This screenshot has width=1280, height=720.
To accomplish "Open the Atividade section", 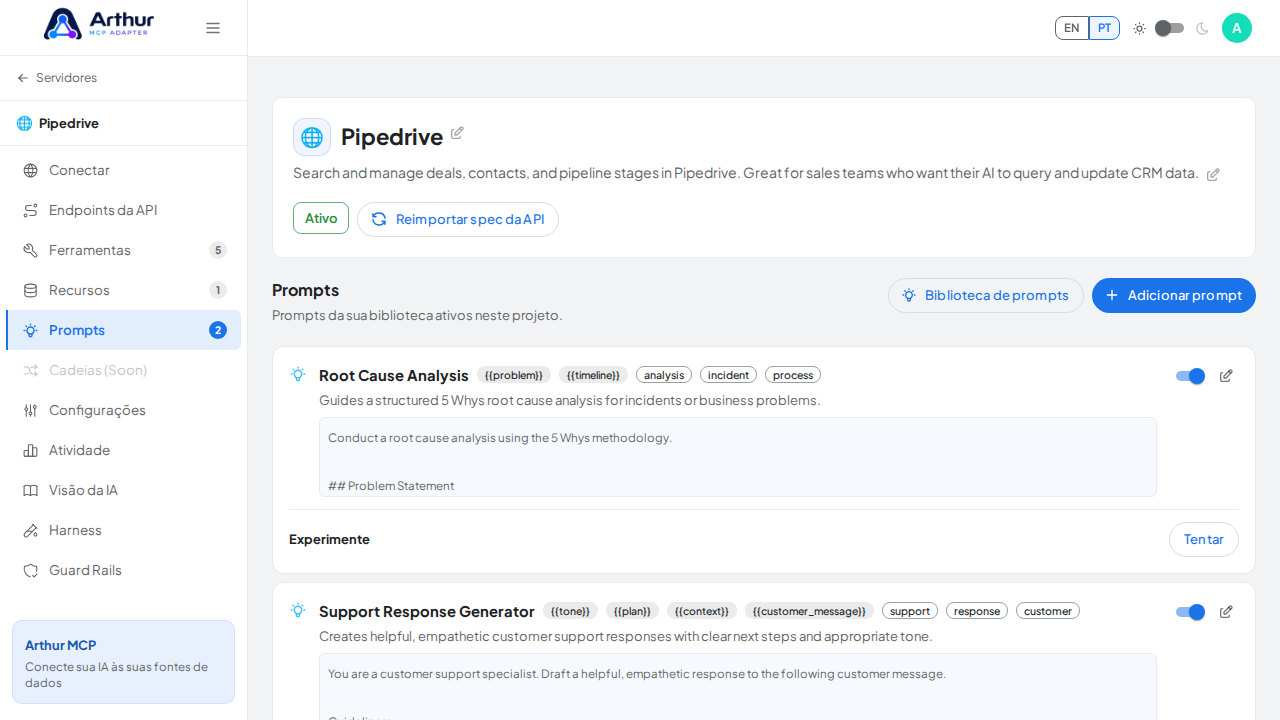I will (x=124, y=450).
